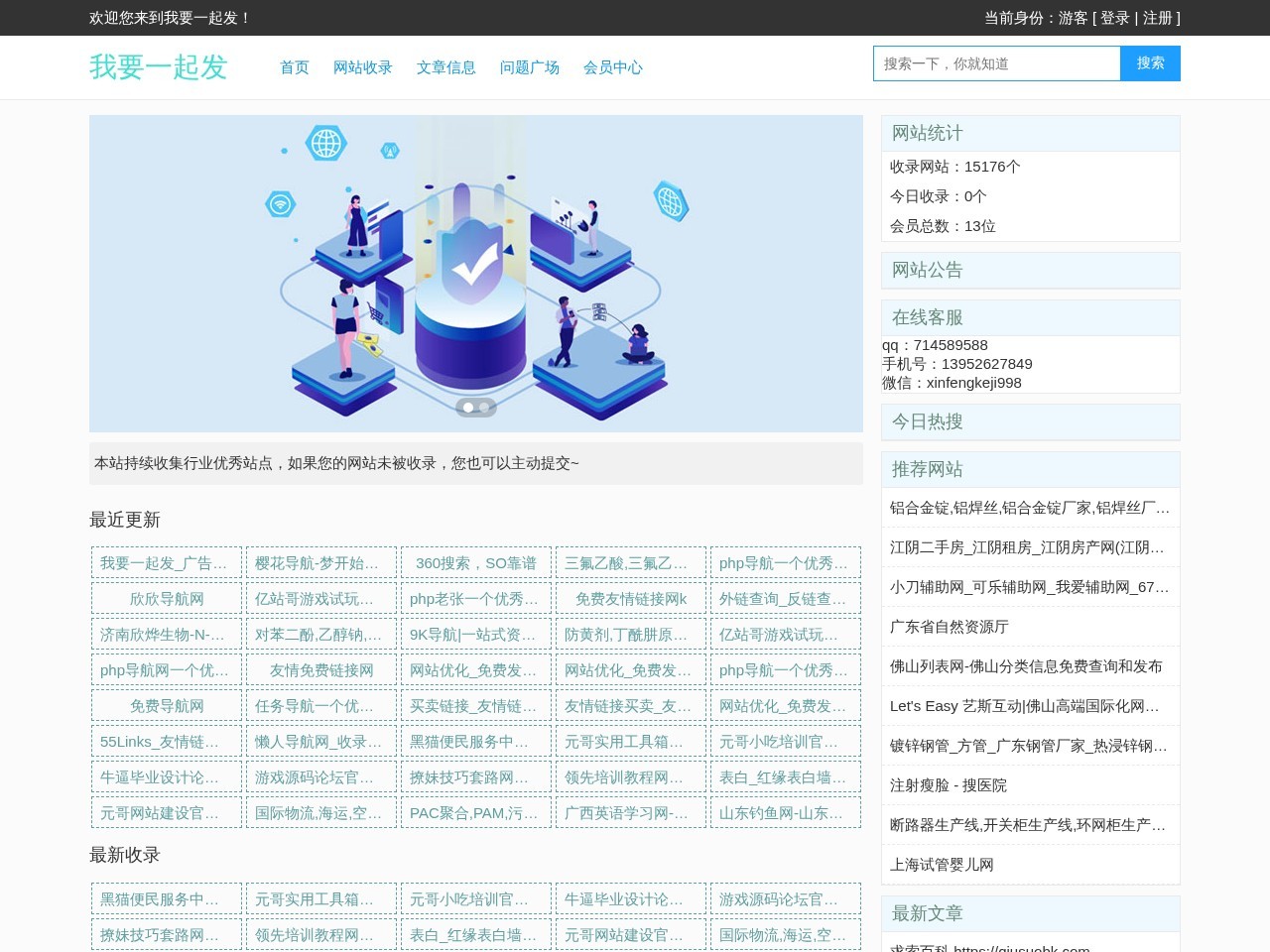Screen dimensions: 1270x952
Task: Open 任务导航一个优 link
Action: pos(321,706)
